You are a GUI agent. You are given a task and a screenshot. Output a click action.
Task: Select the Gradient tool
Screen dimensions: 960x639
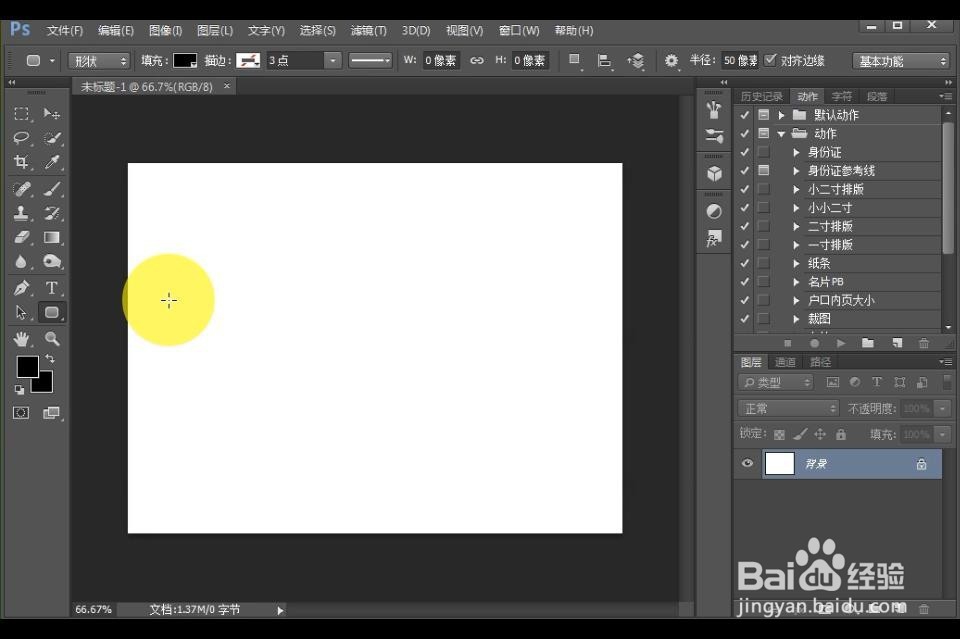pos(52,237)
